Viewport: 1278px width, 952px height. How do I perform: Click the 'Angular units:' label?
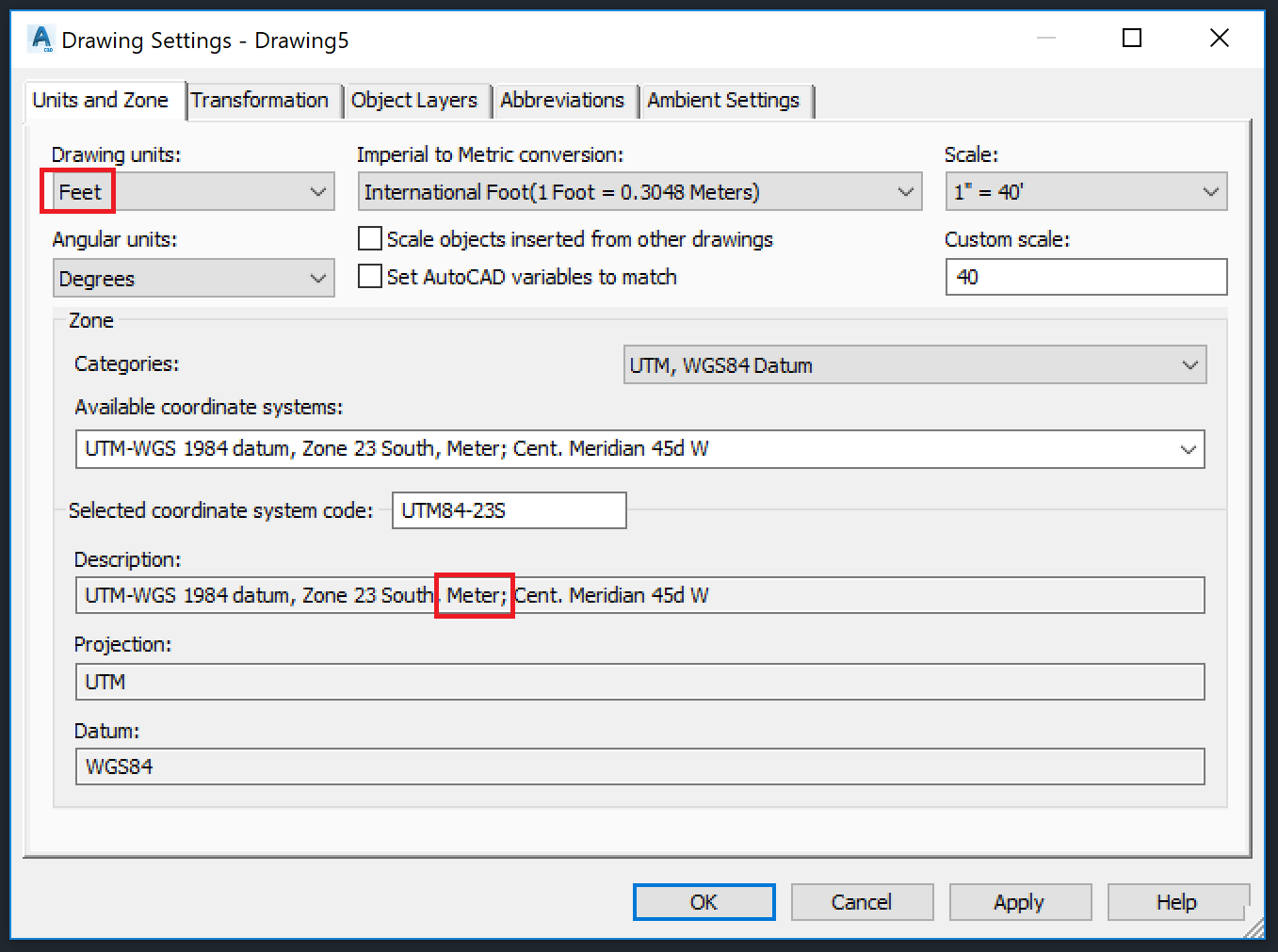(114, 239)
